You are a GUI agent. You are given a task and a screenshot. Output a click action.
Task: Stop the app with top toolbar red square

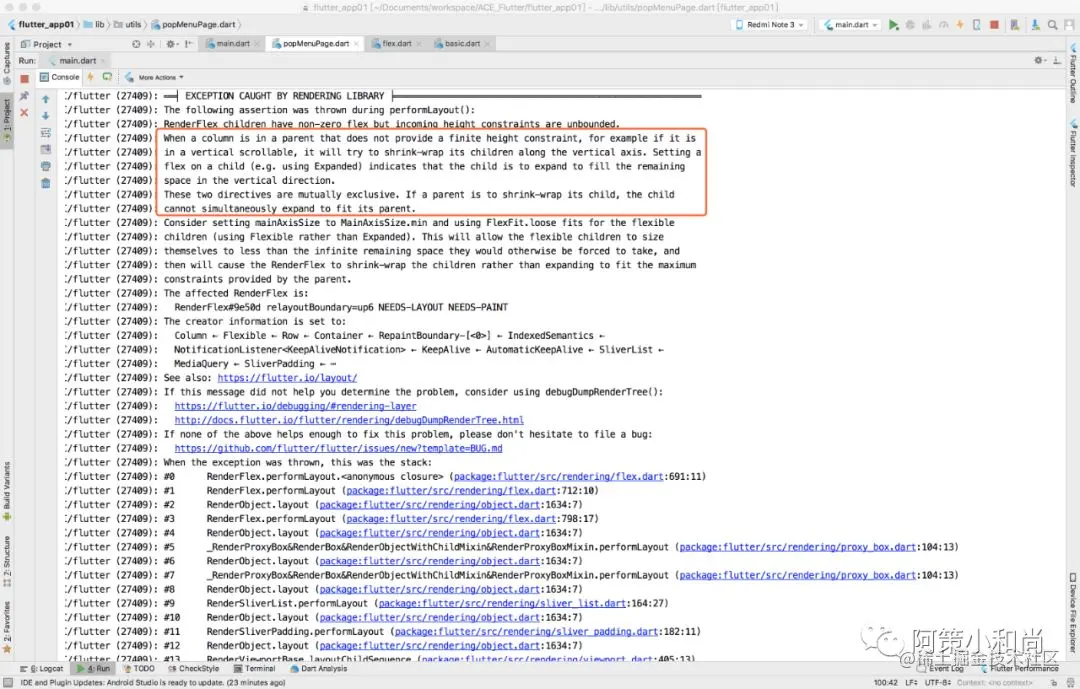point(994,25)
